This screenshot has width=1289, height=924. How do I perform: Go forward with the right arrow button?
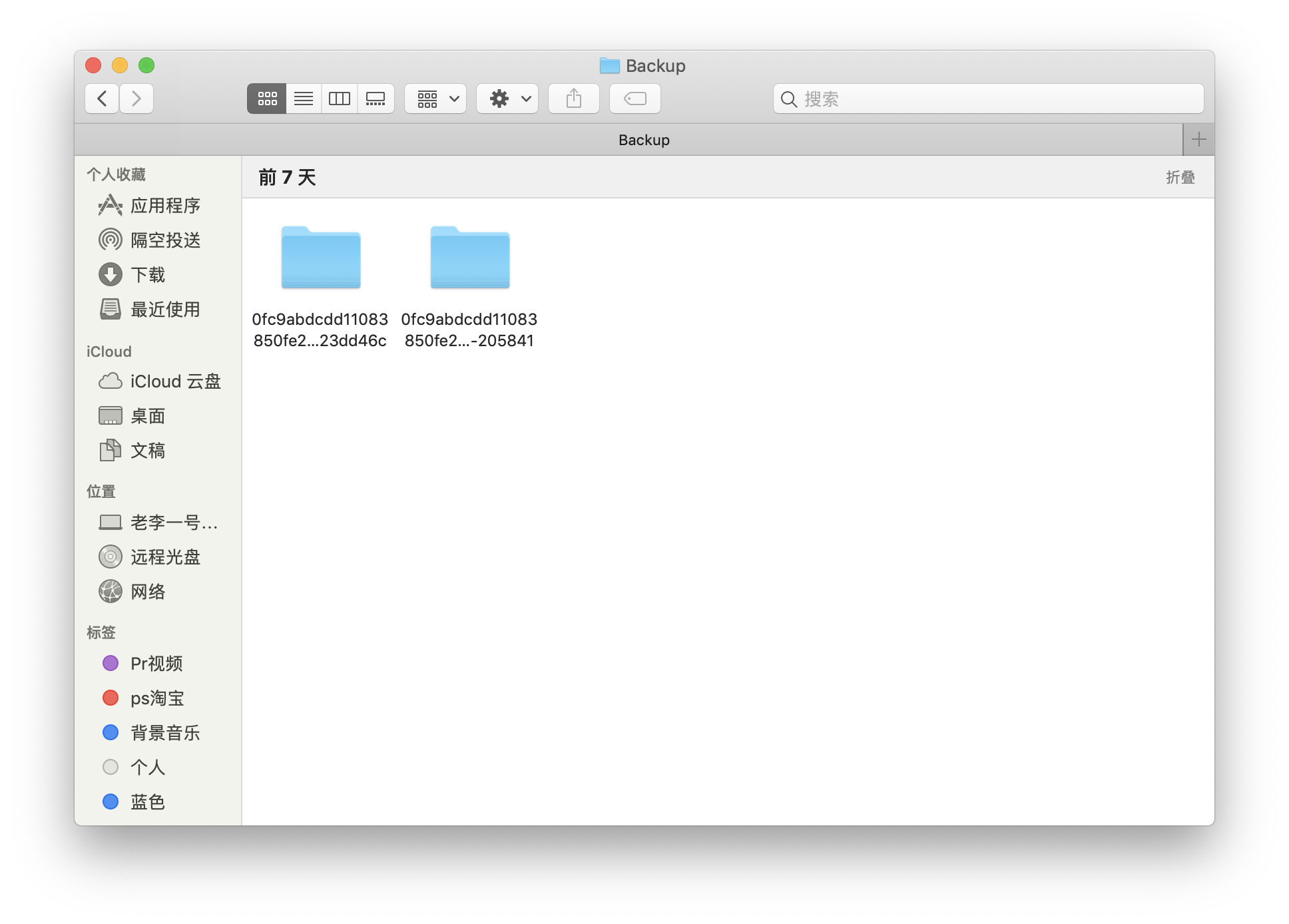[136, 99]
